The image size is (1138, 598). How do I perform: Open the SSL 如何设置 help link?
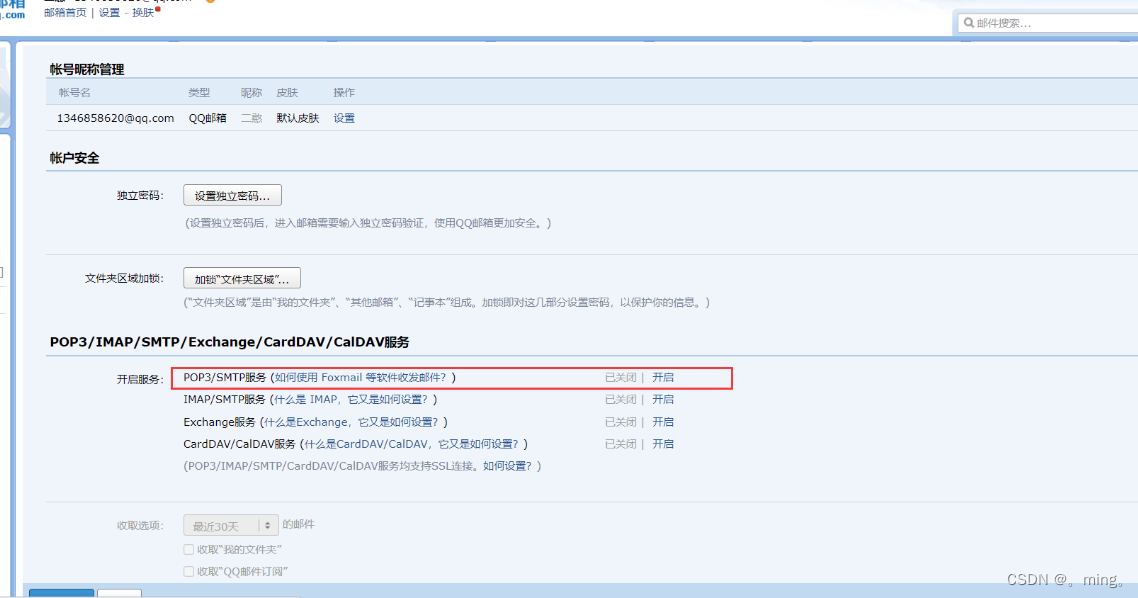tap(508, 466)
